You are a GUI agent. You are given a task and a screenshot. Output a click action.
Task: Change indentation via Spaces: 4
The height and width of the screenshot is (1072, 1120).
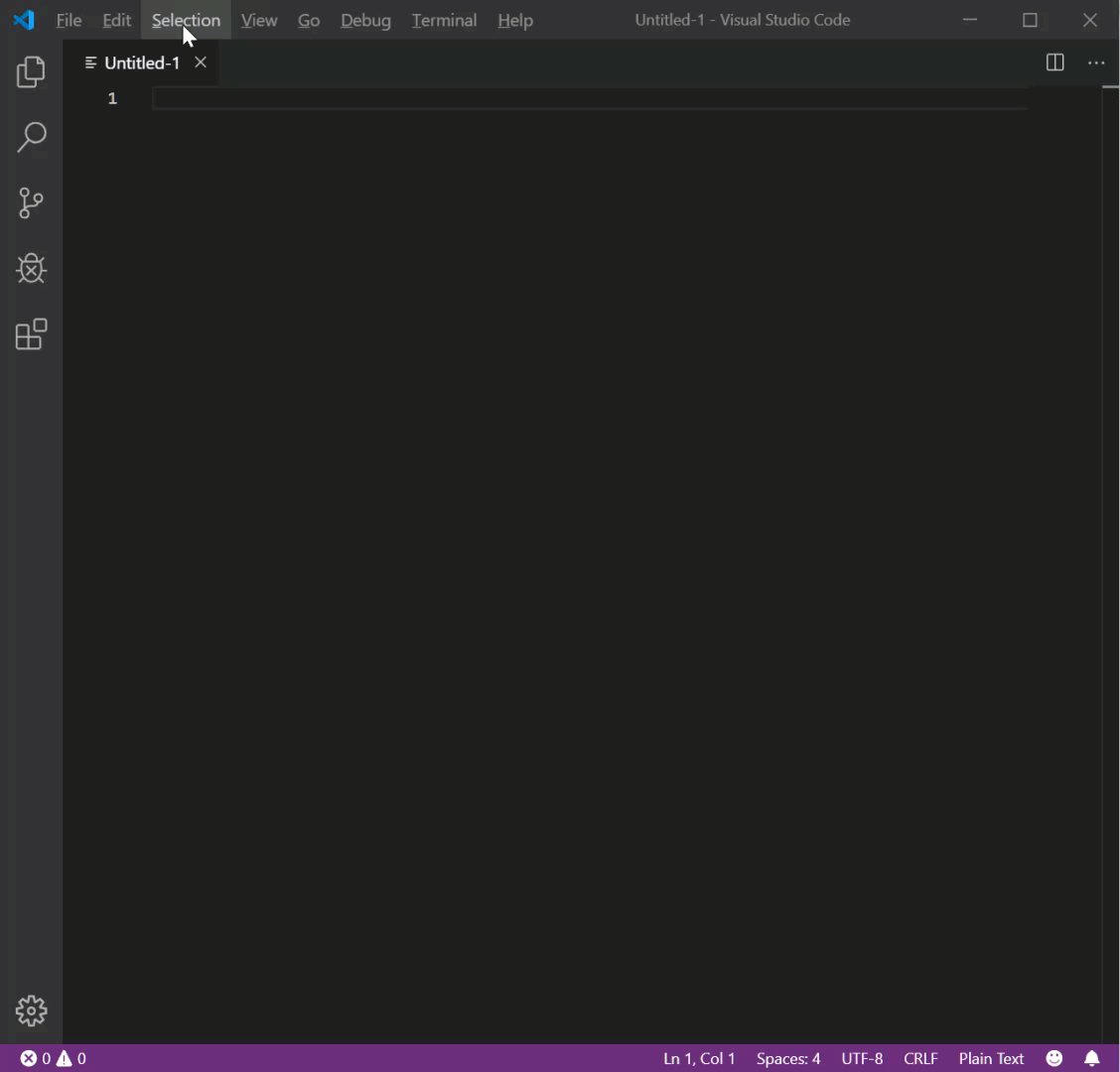(787, 1058)
